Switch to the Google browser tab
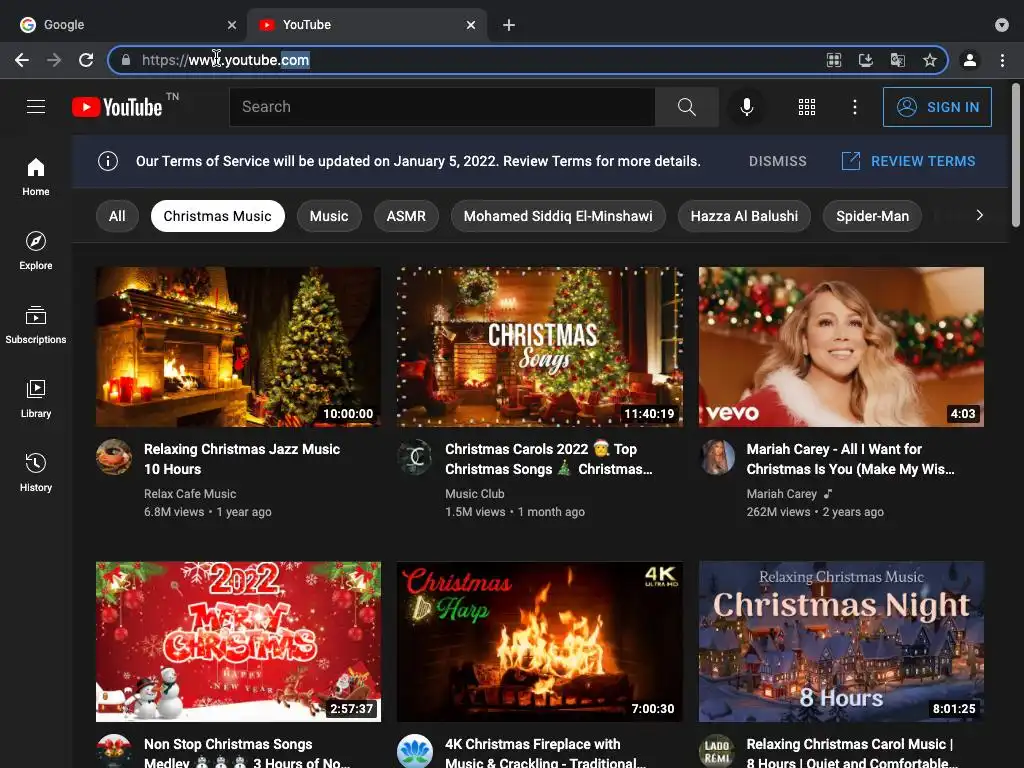This screenshot has height=768, width=1024. coord(124,25)
